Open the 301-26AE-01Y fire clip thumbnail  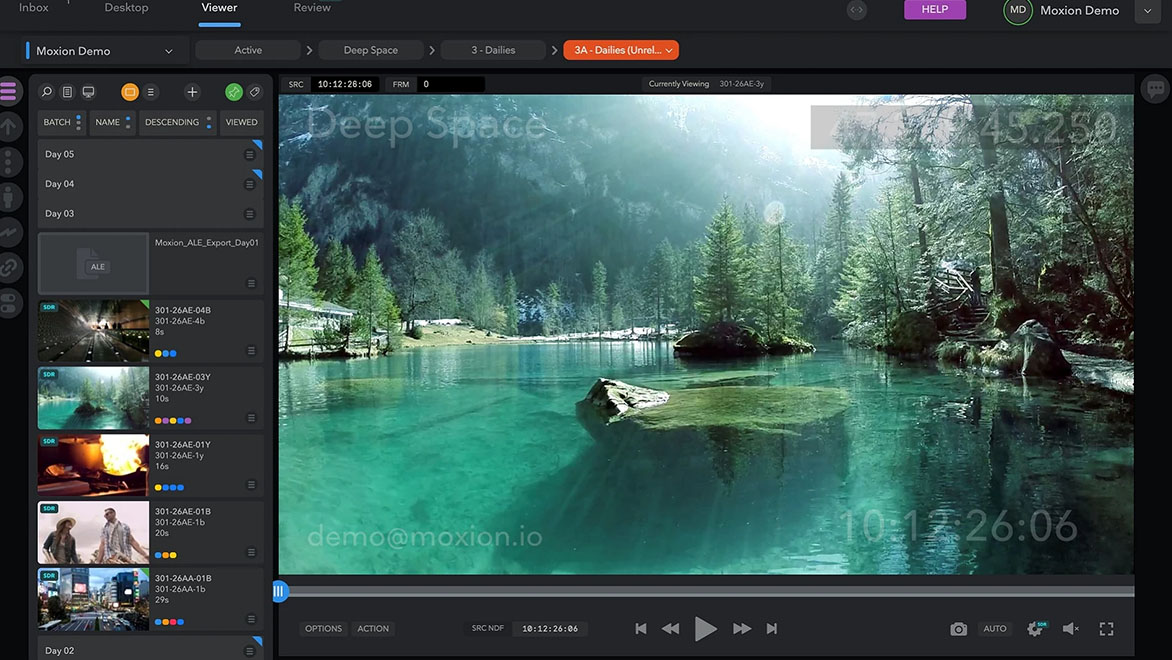click(x=92, y=464)
